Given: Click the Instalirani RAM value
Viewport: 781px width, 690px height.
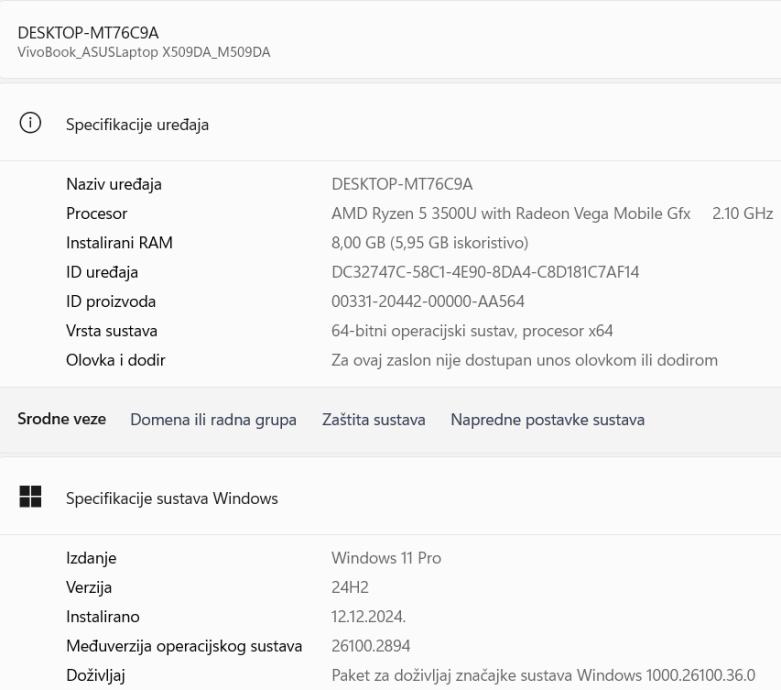Looking at the screenshot, I should click(x=429, y=242).
